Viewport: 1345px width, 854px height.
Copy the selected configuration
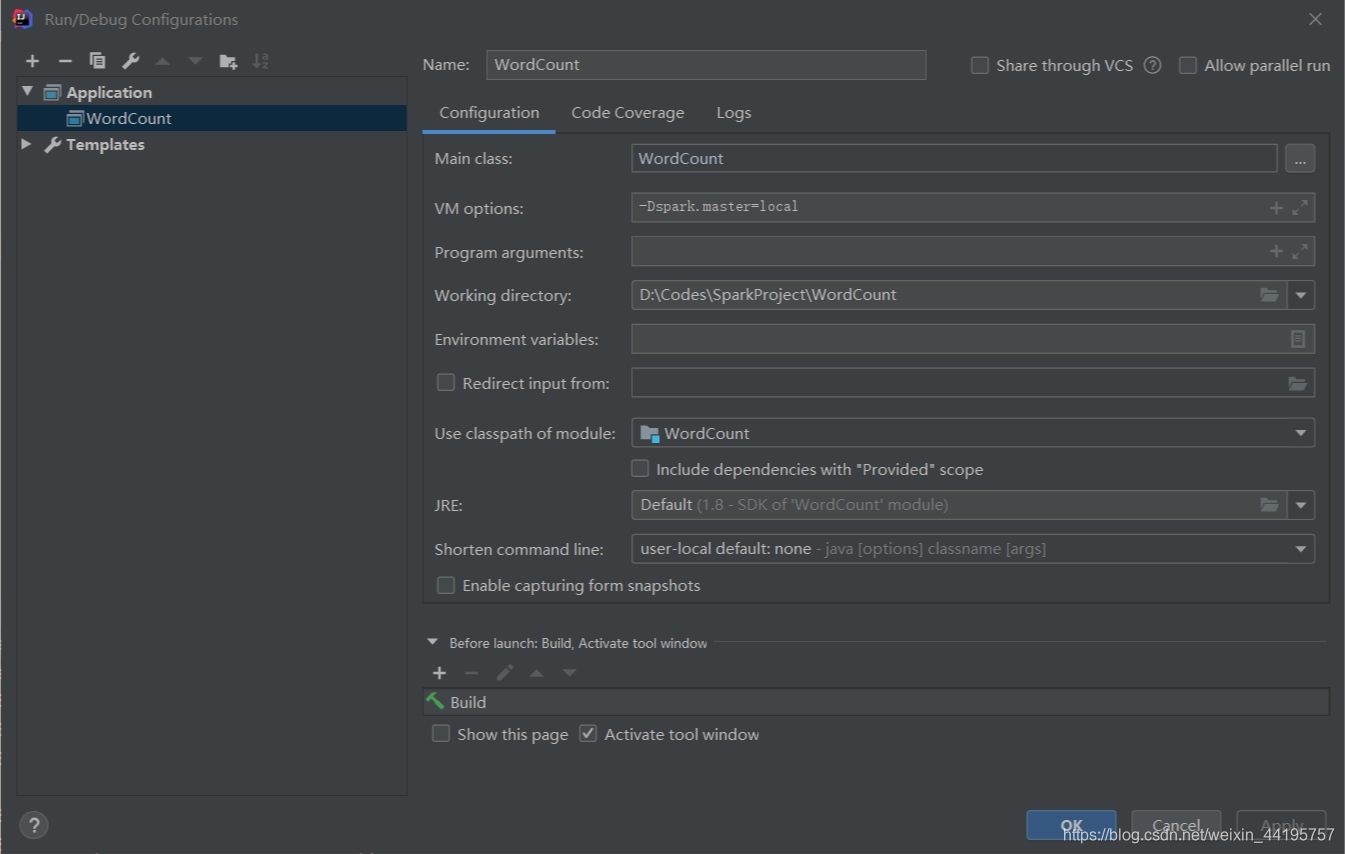pyautogui.click(x=97, y=61)
